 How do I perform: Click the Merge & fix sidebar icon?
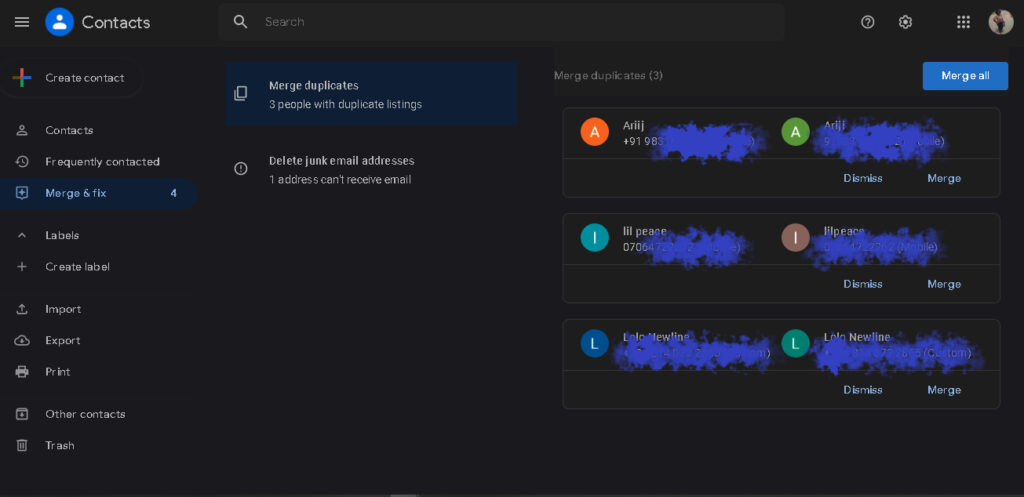pos(22,193)
